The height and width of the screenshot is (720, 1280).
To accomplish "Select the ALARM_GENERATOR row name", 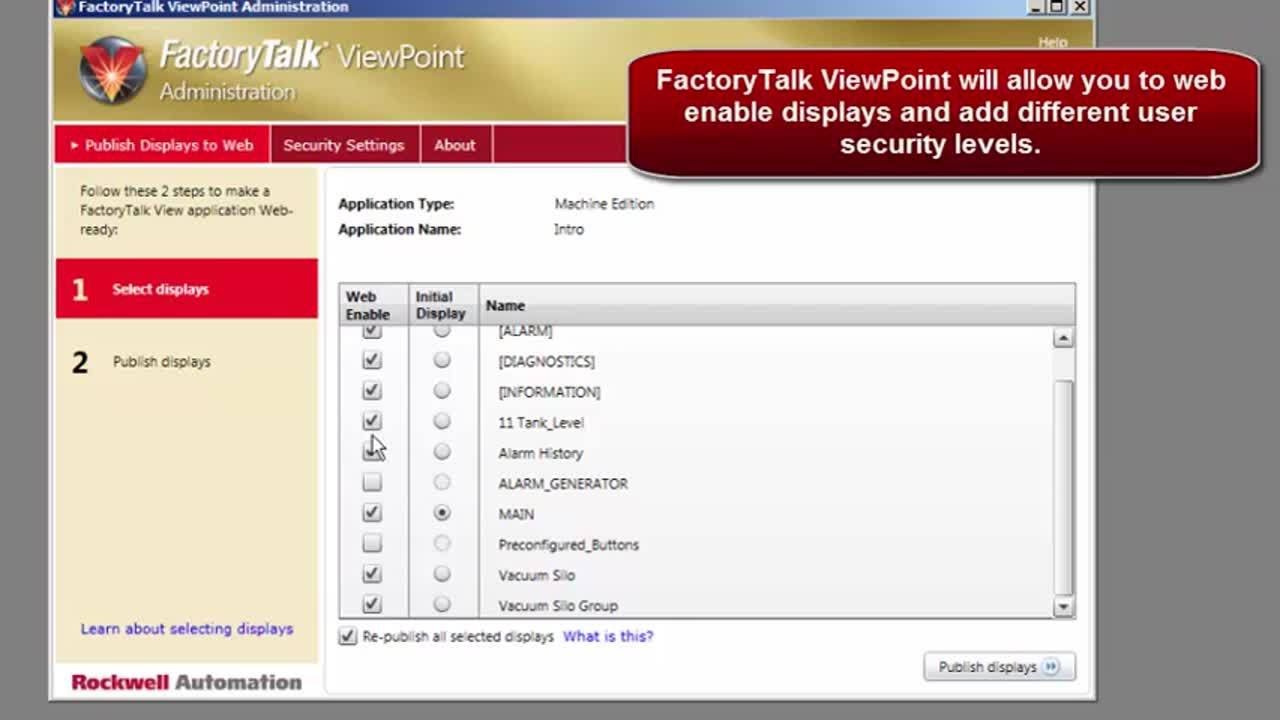I will pos(563,483).
